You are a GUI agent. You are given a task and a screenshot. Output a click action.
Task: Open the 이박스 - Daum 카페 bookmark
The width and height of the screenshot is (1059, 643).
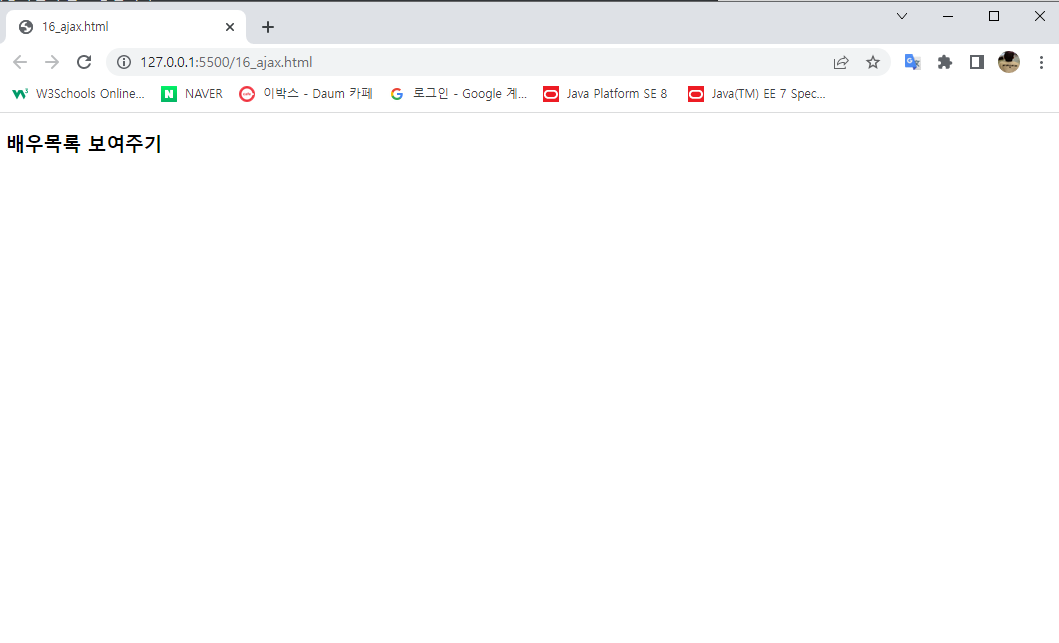tap(306, 94)
